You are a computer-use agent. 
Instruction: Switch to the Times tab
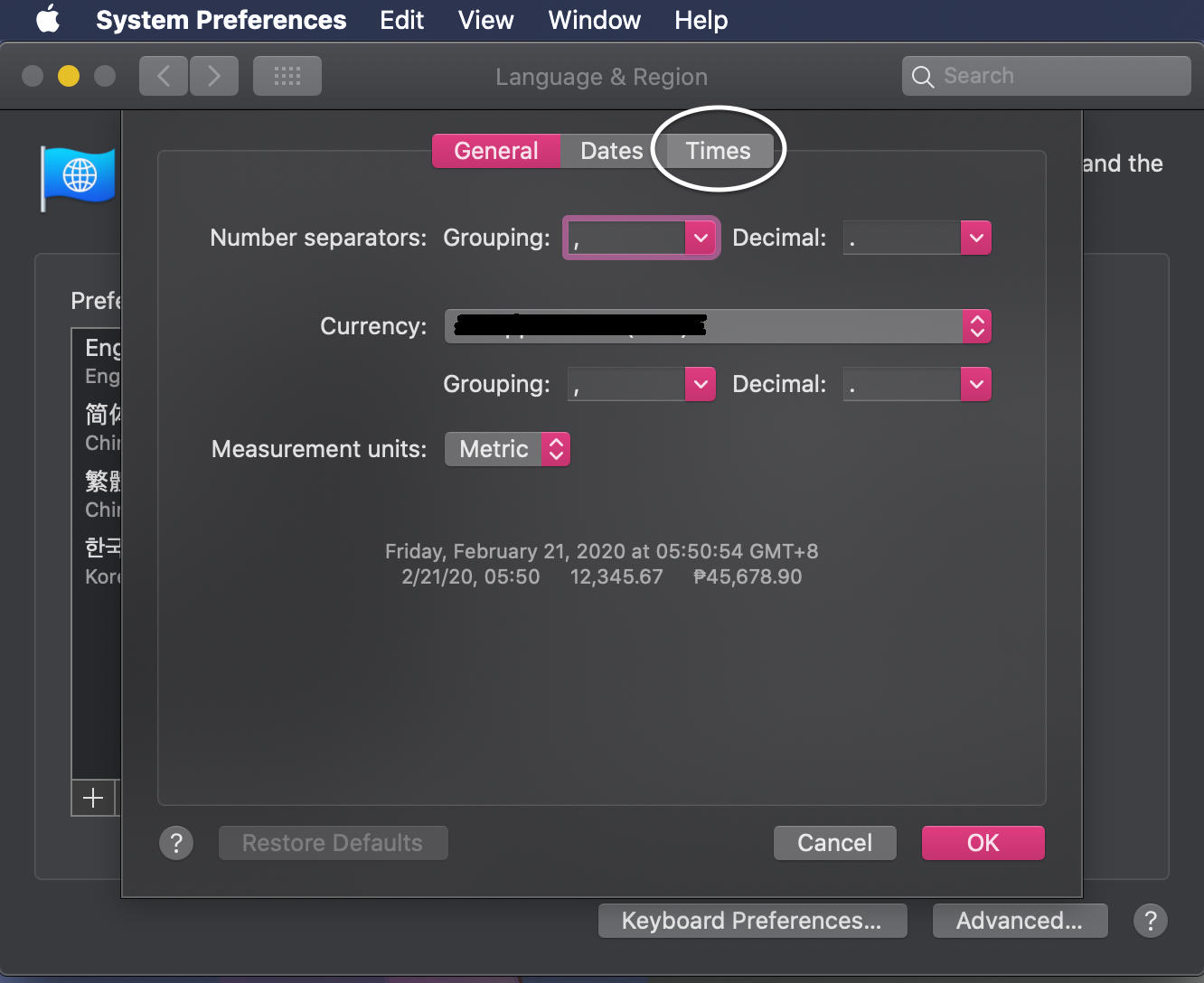click(x=718, y=151)
